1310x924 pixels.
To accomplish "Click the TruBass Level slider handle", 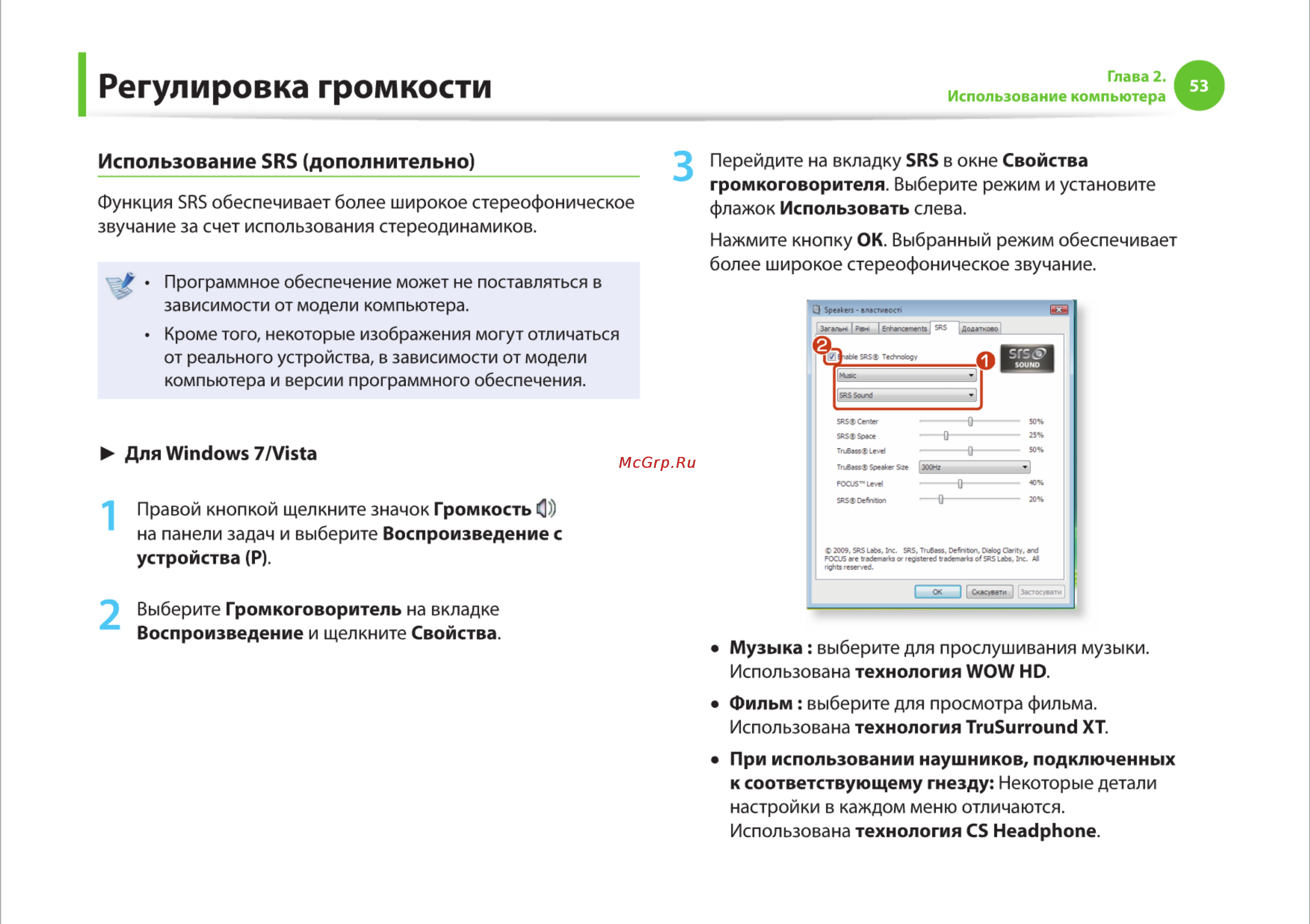I will point(970,451).
